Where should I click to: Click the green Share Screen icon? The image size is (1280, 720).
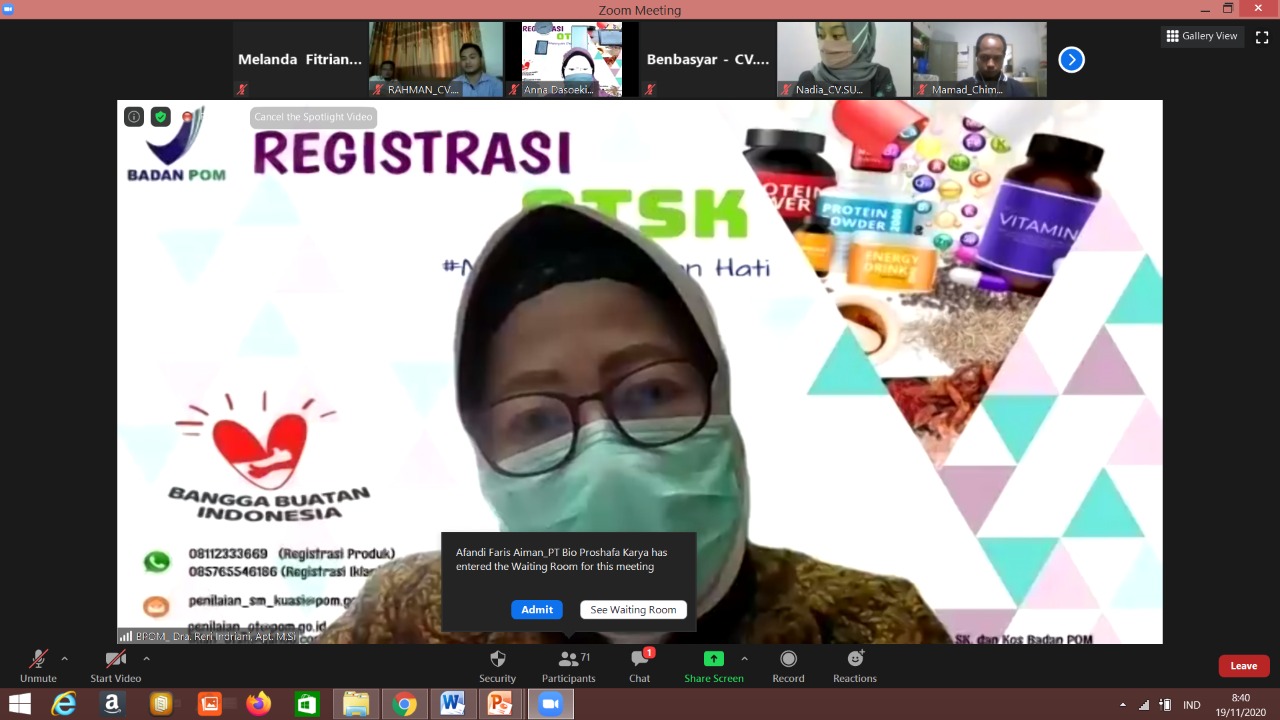pyautogui.click(x=713, y=659)
